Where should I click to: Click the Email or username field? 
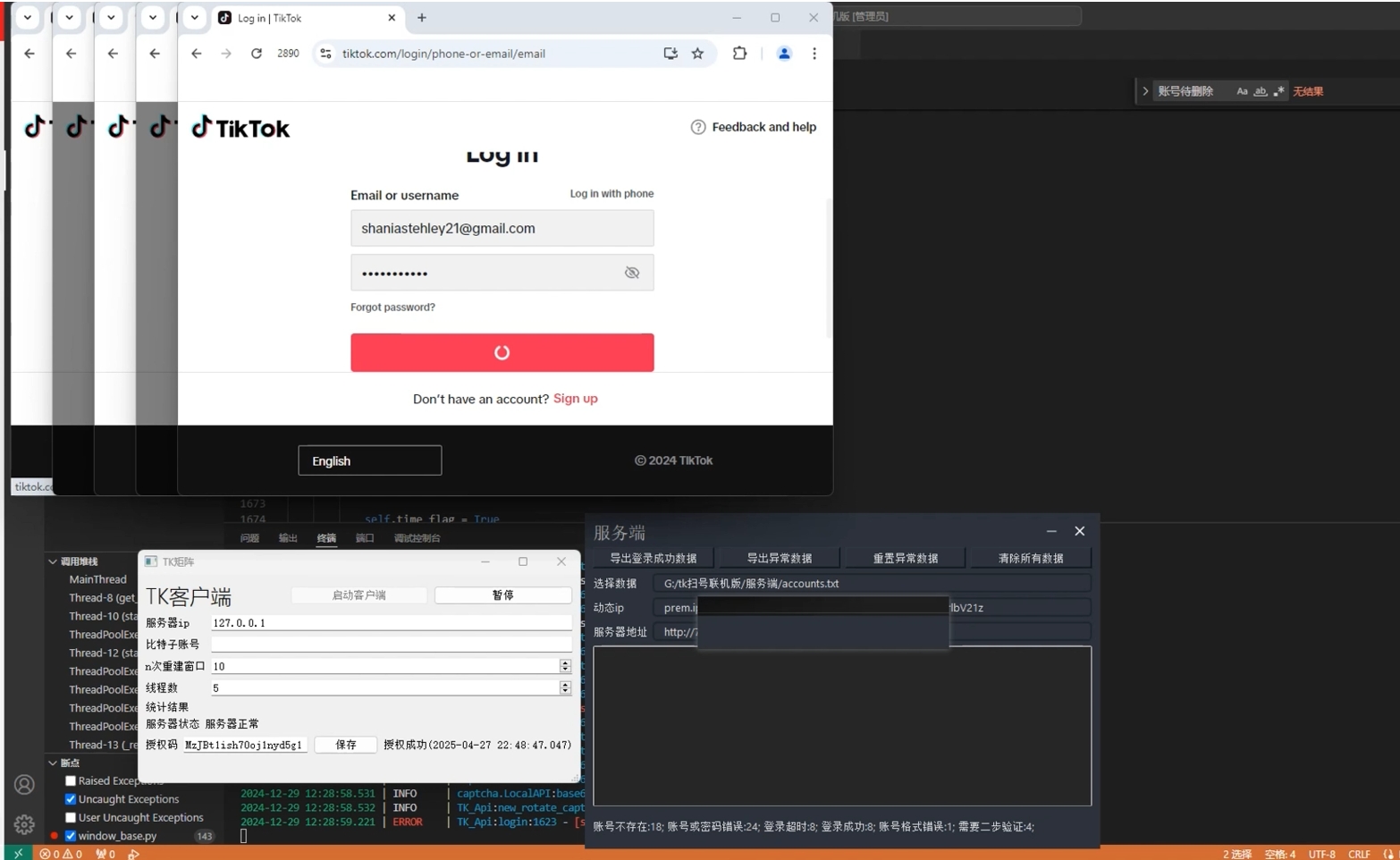[x=502, y=228]
